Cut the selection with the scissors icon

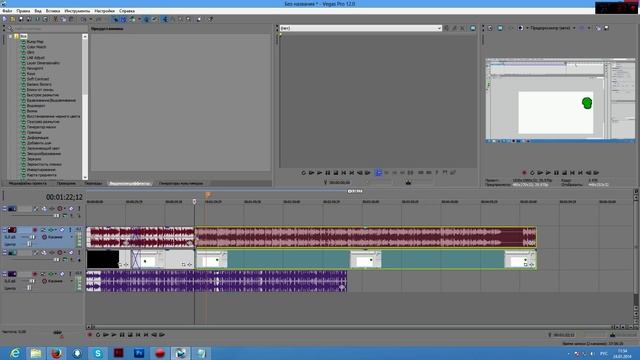(56, 19)
